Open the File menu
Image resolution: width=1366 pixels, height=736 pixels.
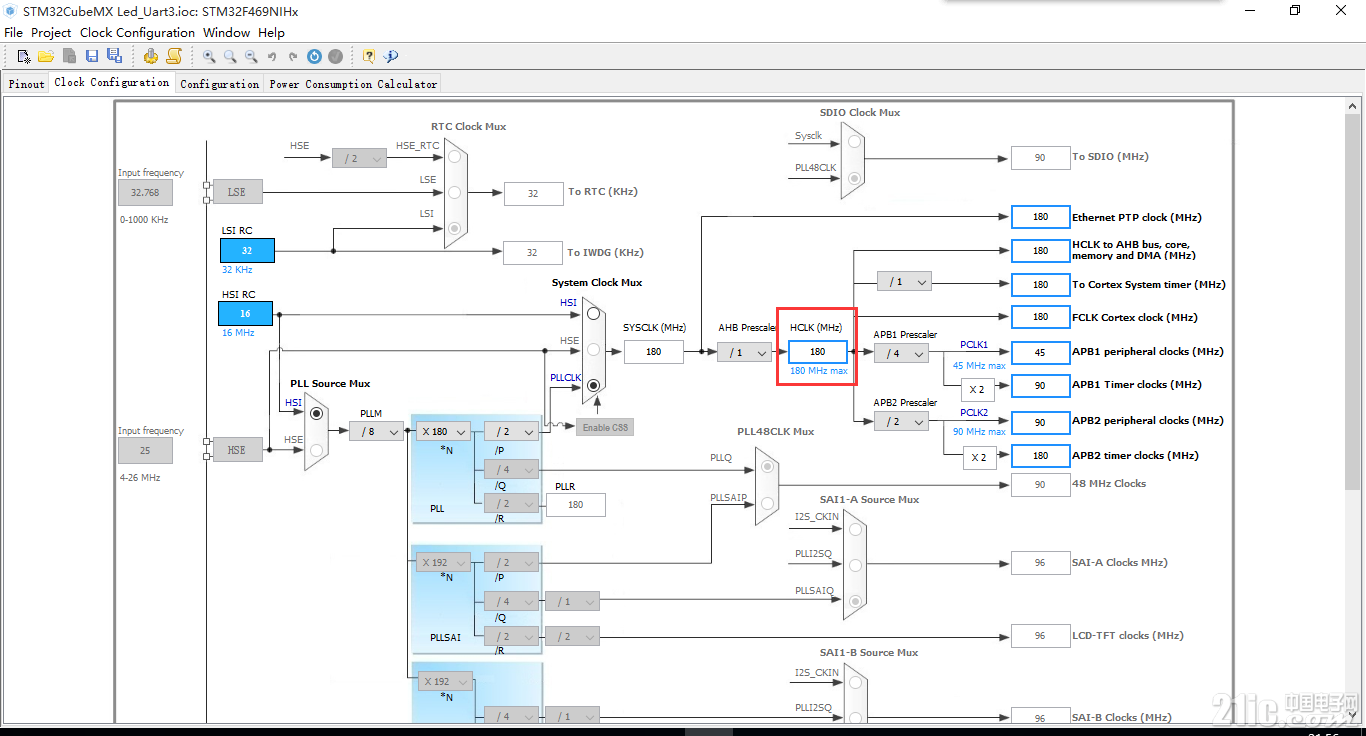tap(13, 32)
